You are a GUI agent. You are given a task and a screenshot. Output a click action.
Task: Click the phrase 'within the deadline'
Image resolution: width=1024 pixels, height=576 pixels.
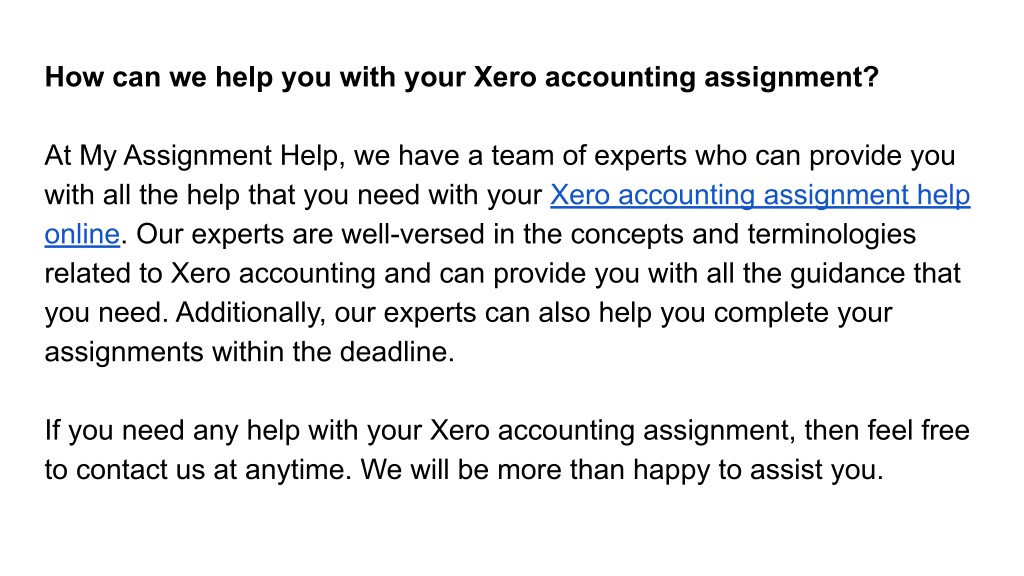point(332,352)
